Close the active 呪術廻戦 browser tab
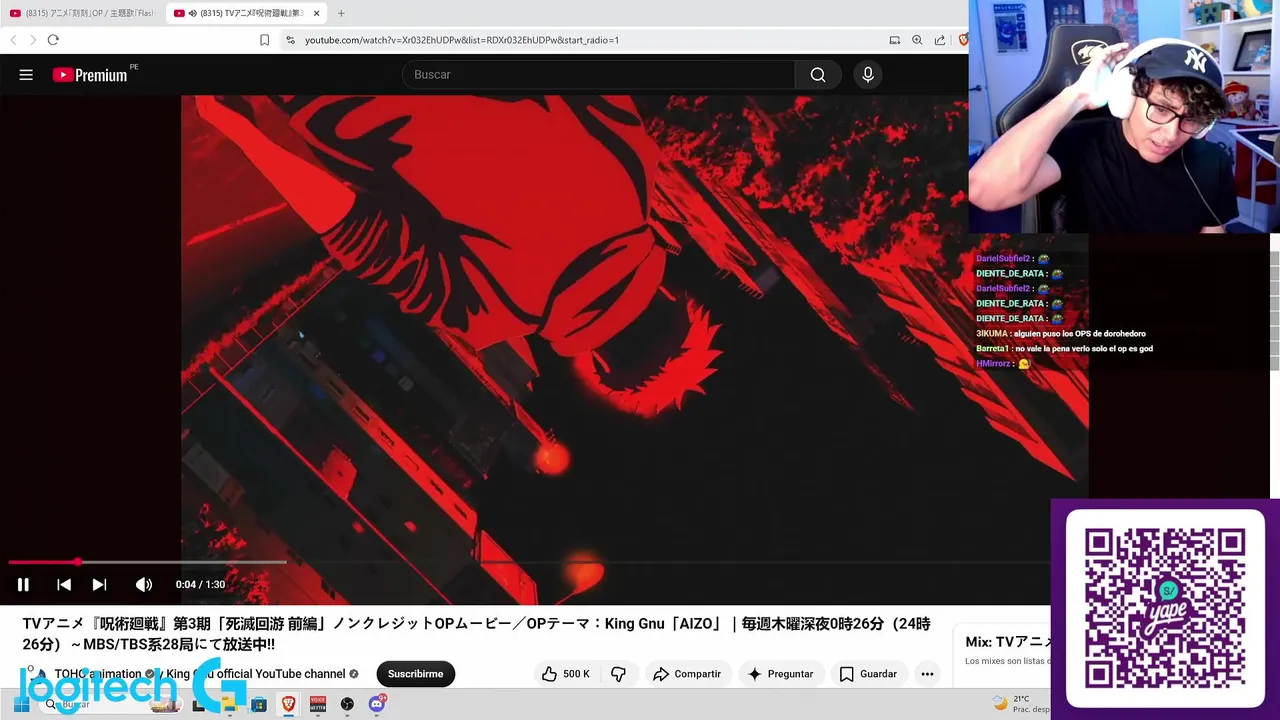 pyautogui.click(x=316, y=13)
